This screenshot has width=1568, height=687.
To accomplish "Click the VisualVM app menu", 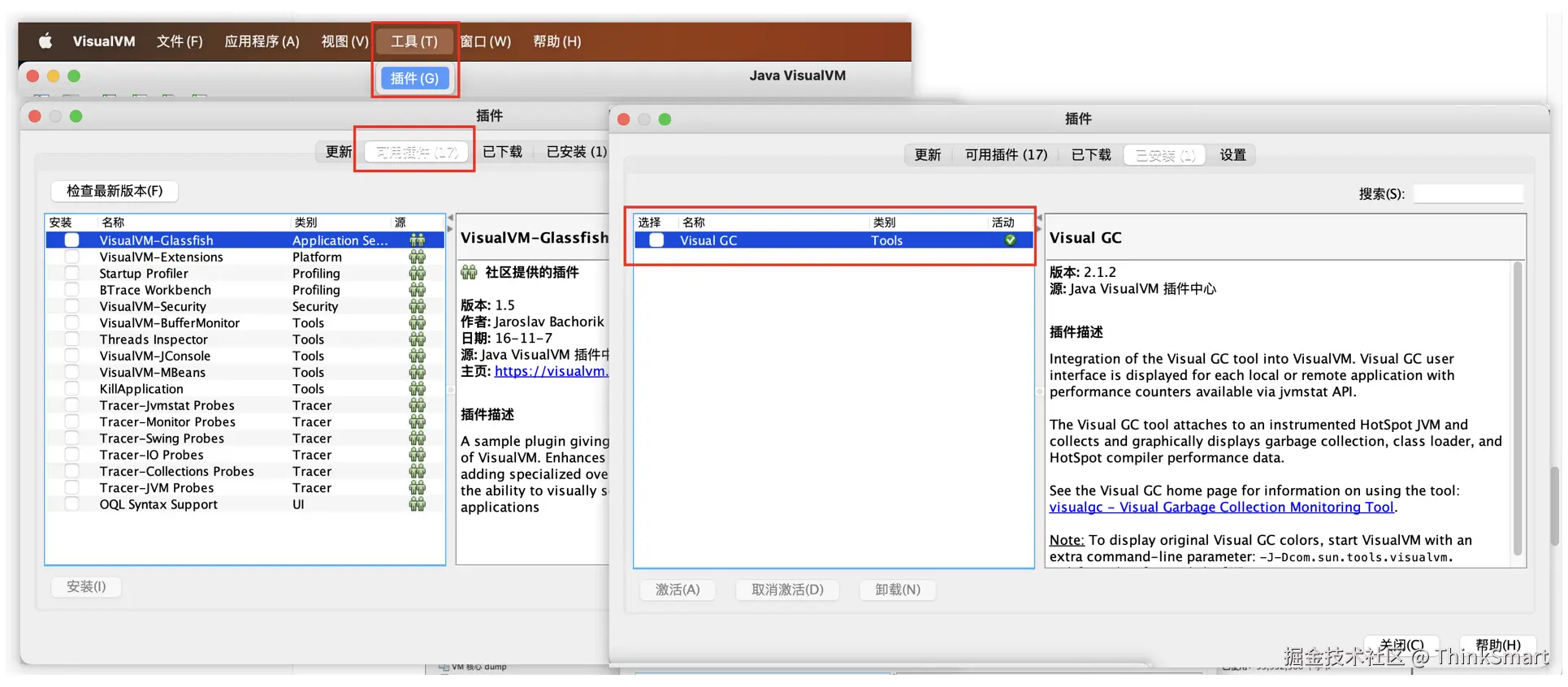I will click(104, 41).
